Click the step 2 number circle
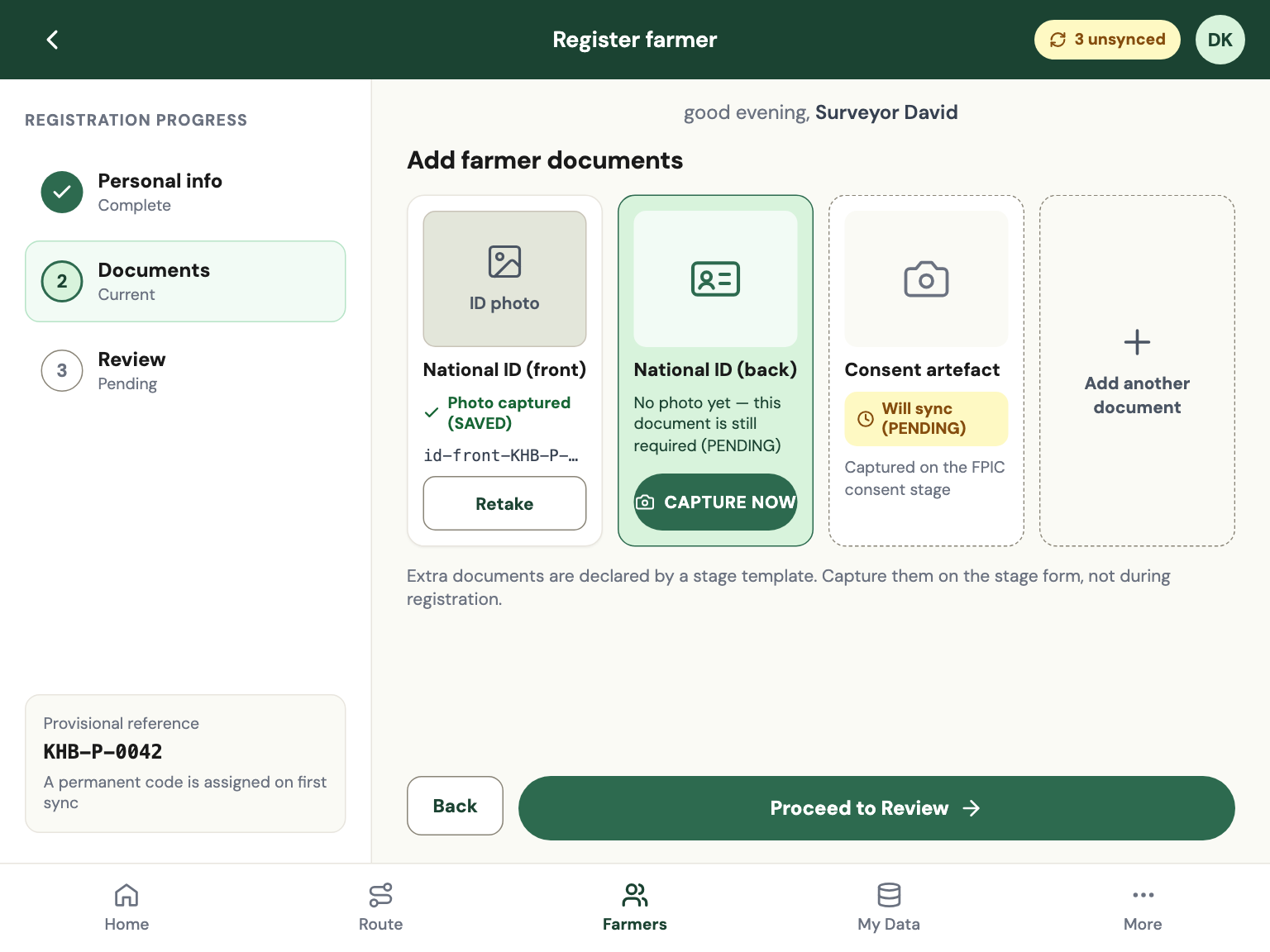The height and width of the screenshot is (952, 1270). (62, 281)
